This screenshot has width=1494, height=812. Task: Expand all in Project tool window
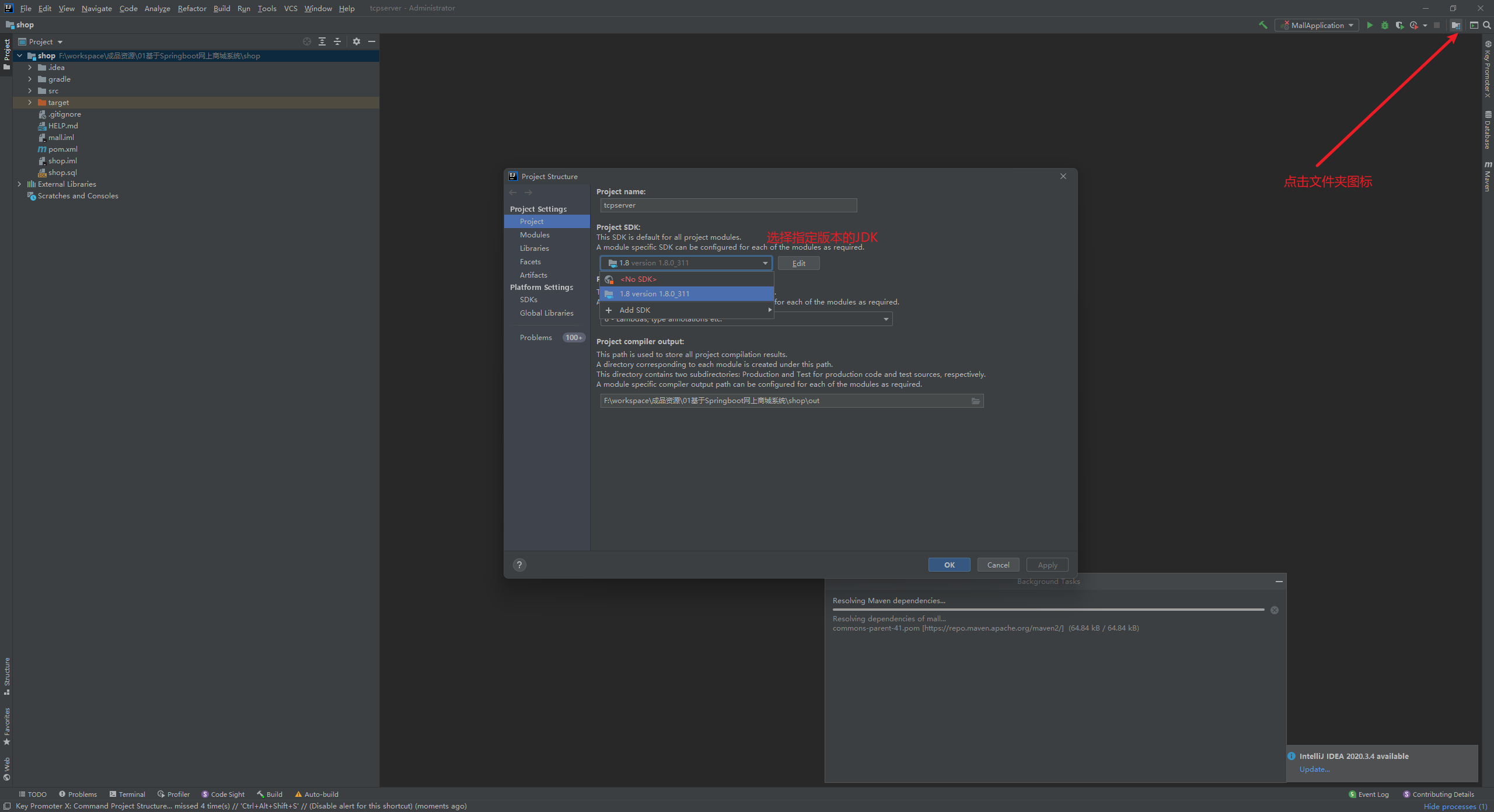322,41
